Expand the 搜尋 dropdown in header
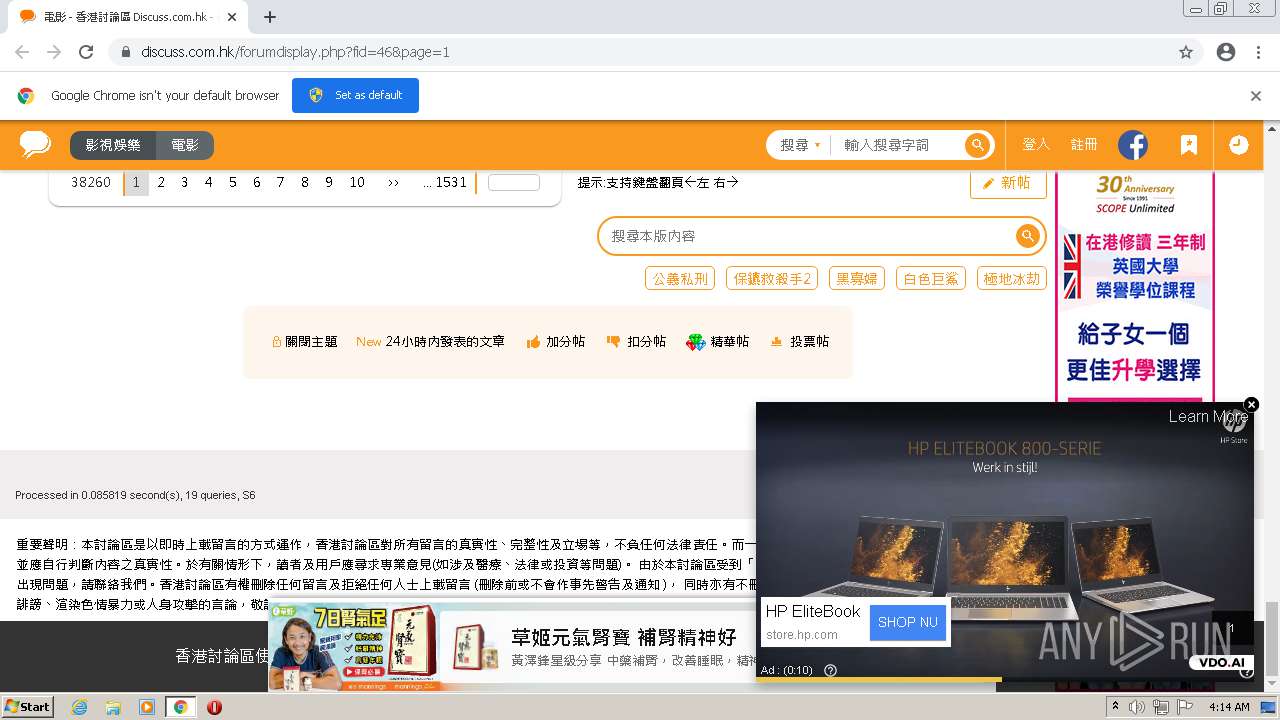1280x720 pixels. (x=800, y=145)
